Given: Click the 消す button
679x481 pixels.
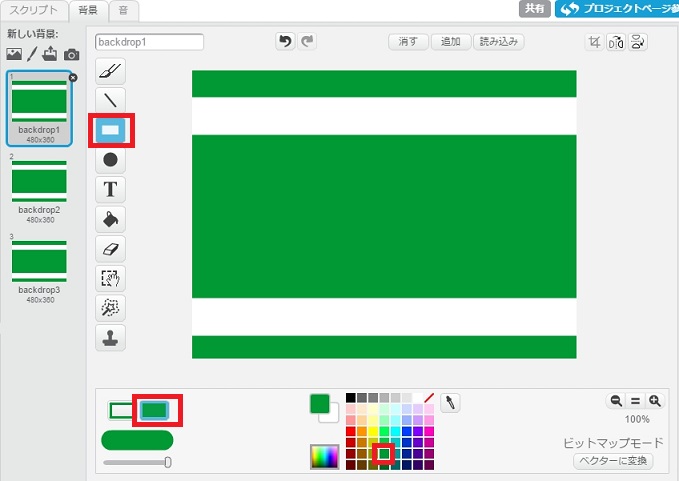Looking at the screenshot, I should (x=408, y=42).
